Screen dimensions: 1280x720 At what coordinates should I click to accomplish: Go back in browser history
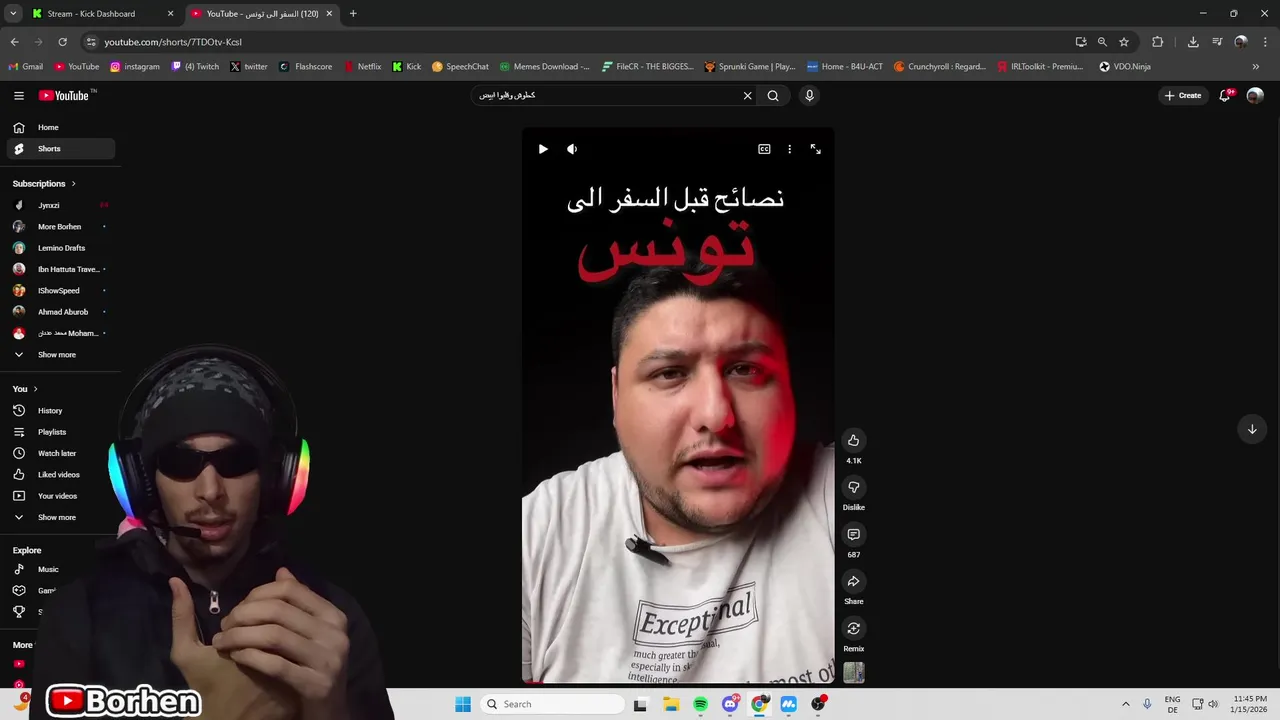click(x=14, y=42)
